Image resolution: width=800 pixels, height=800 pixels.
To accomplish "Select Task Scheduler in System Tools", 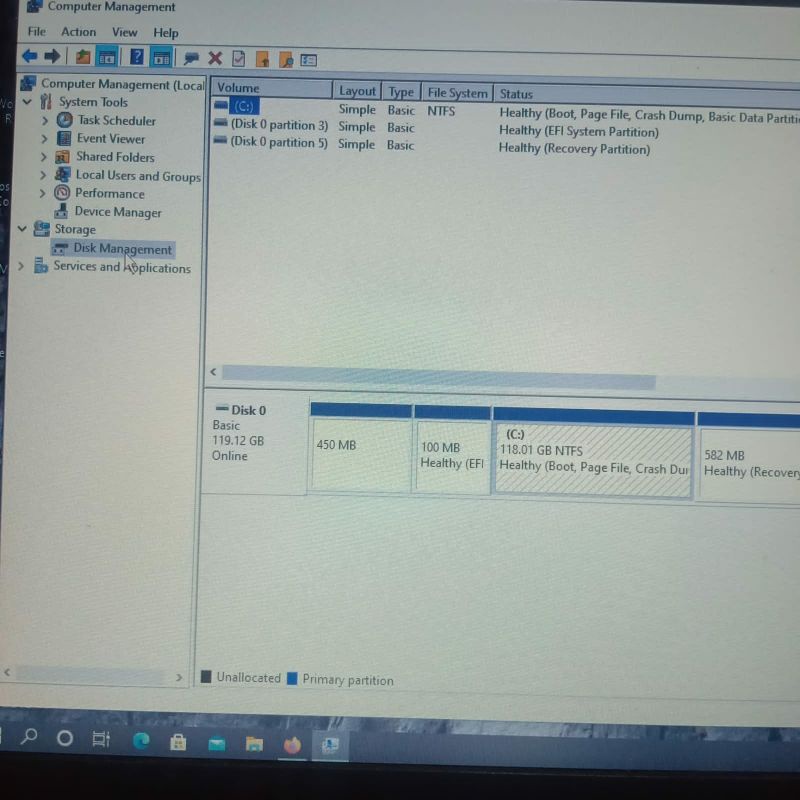I will tap(116, 120).
